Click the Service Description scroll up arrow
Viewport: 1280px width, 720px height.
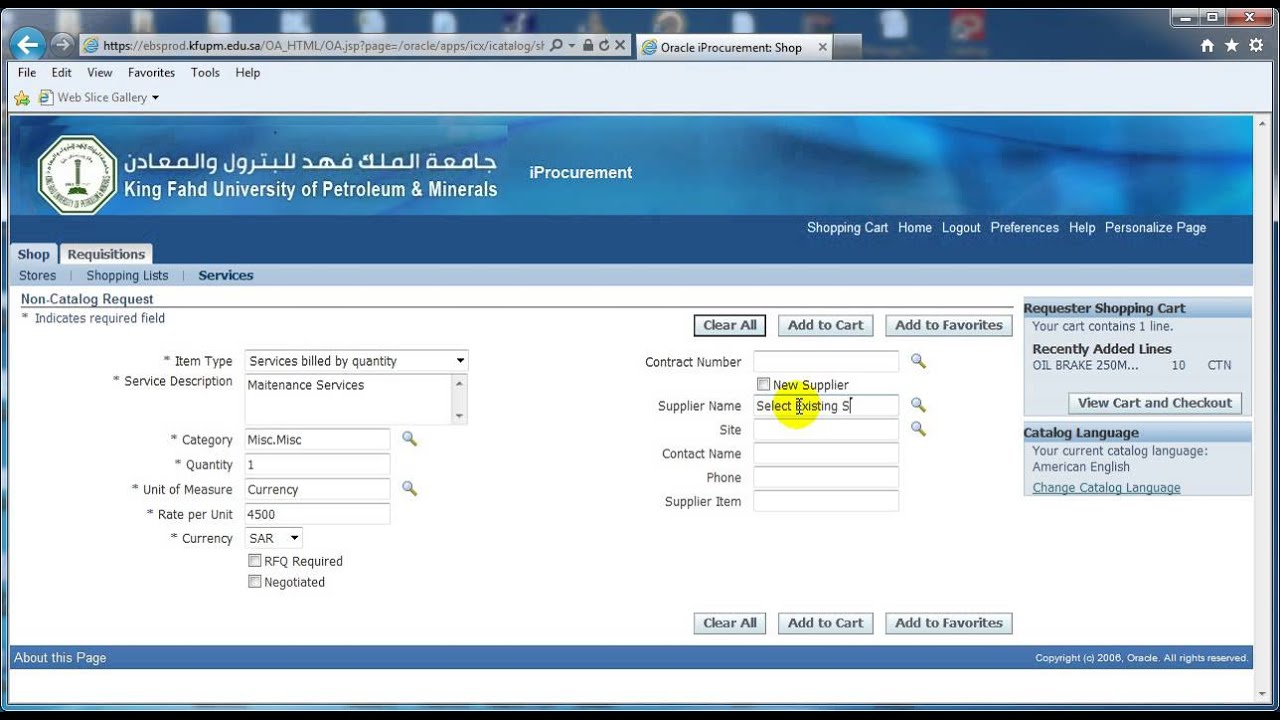(x=459, y=383)
